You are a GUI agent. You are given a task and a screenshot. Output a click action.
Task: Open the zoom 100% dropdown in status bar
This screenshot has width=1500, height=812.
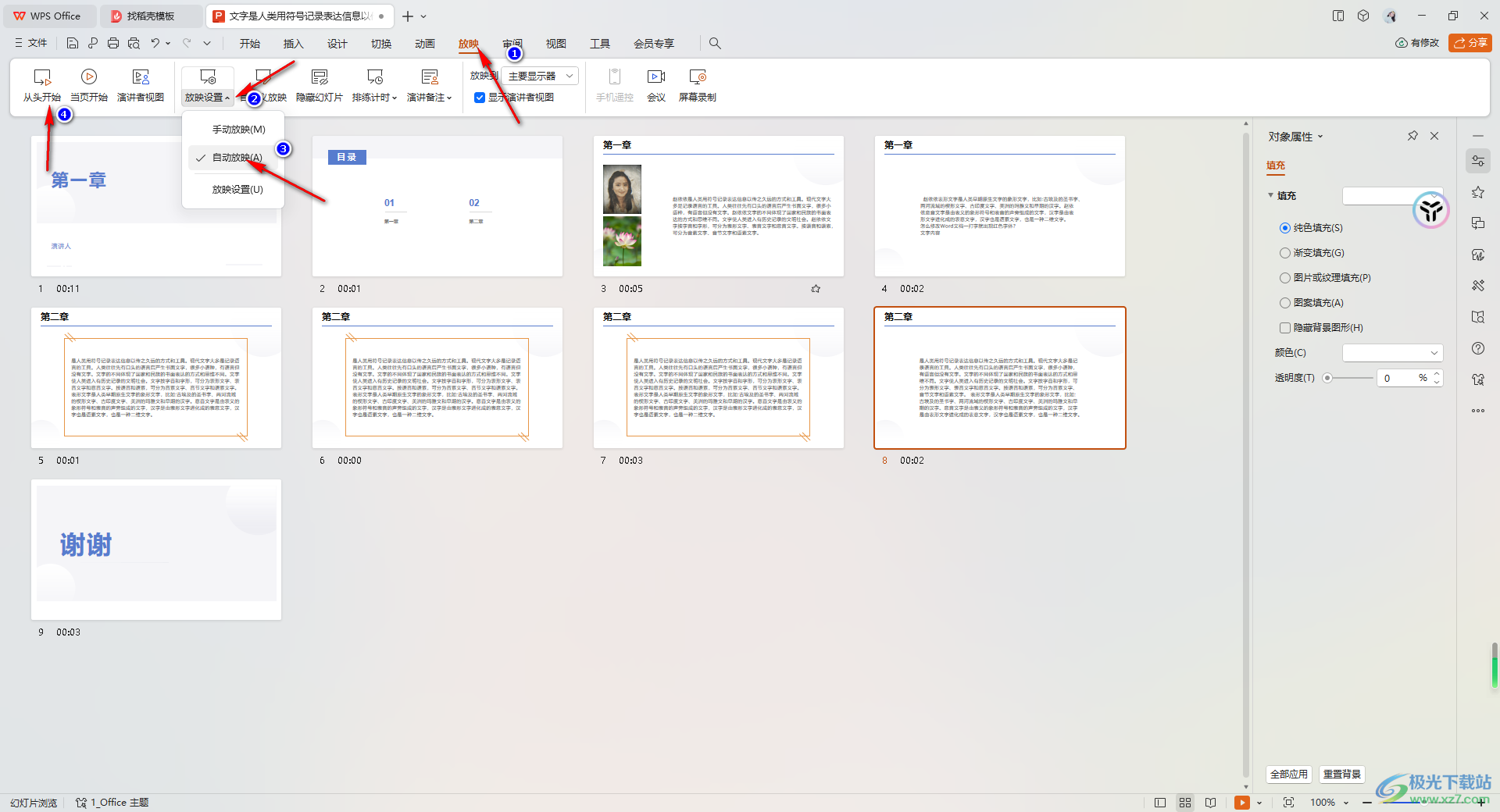click(1346, 803)
